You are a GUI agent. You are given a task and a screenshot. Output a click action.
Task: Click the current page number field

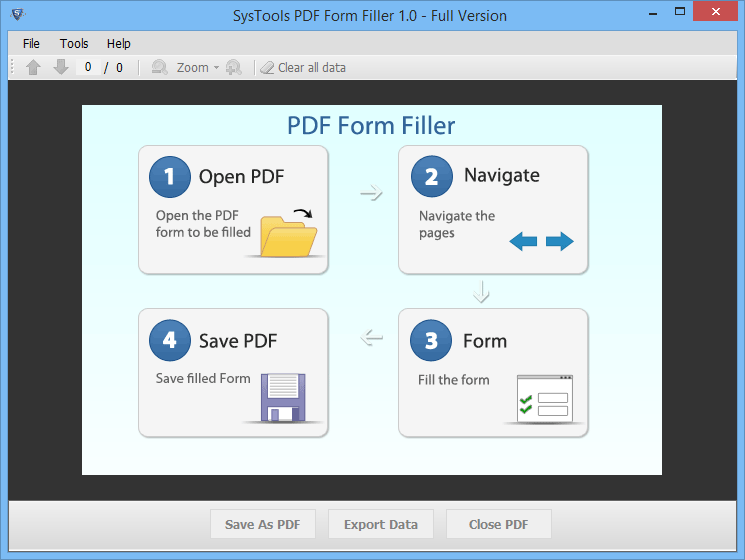tap(88, 67)
